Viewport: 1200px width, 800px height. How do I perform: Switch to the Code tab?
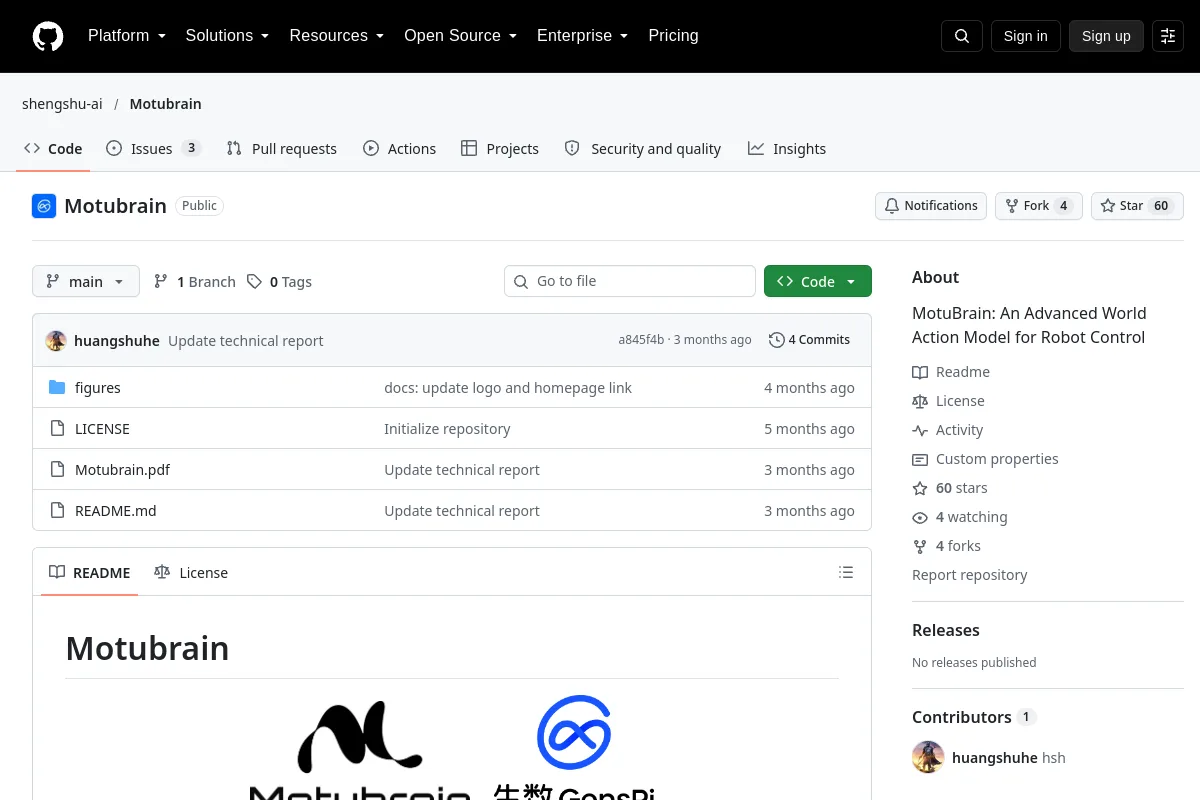click(x=53, y=149)
